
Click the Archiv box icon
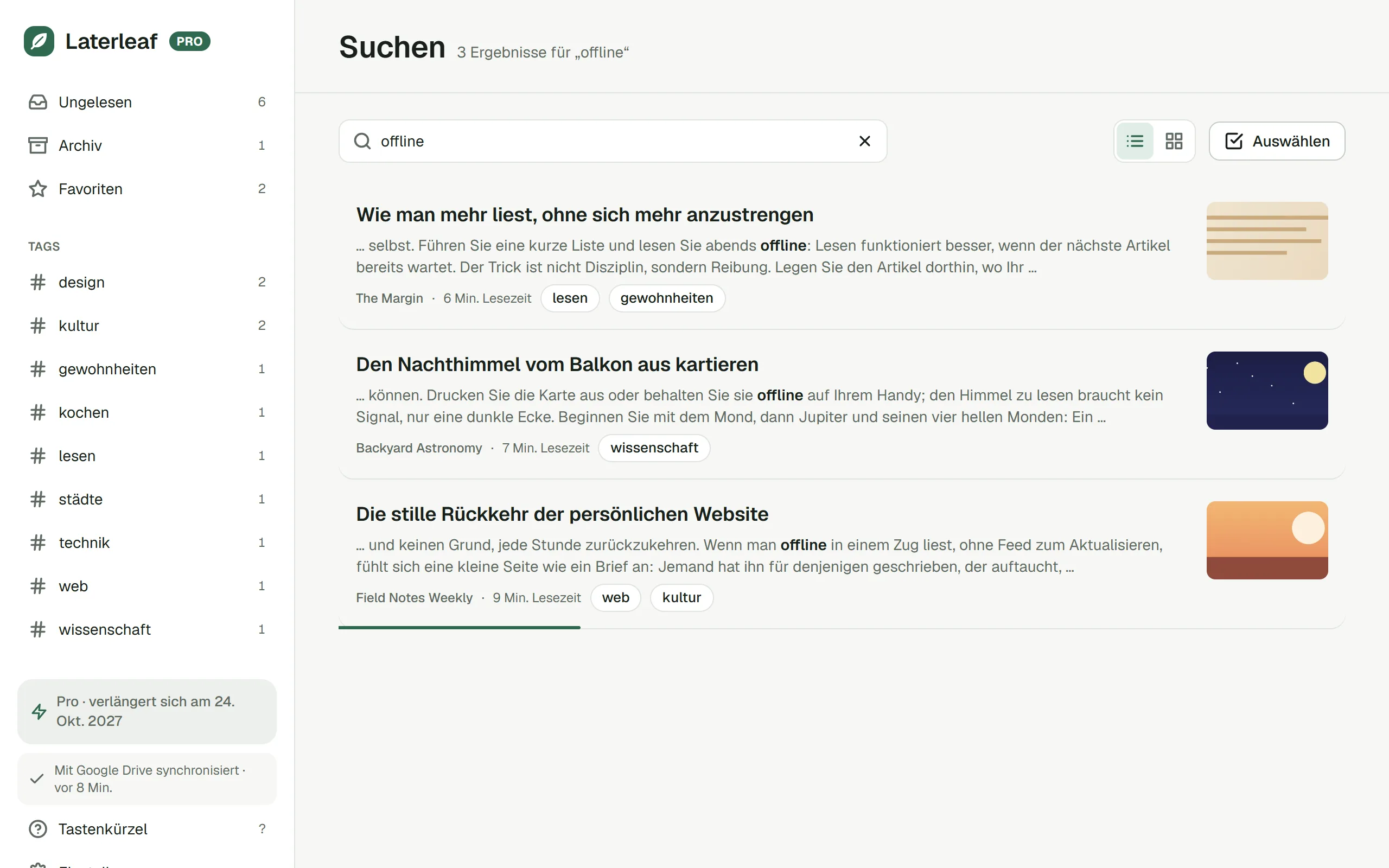pyautogui.click(x=38, y=145)
